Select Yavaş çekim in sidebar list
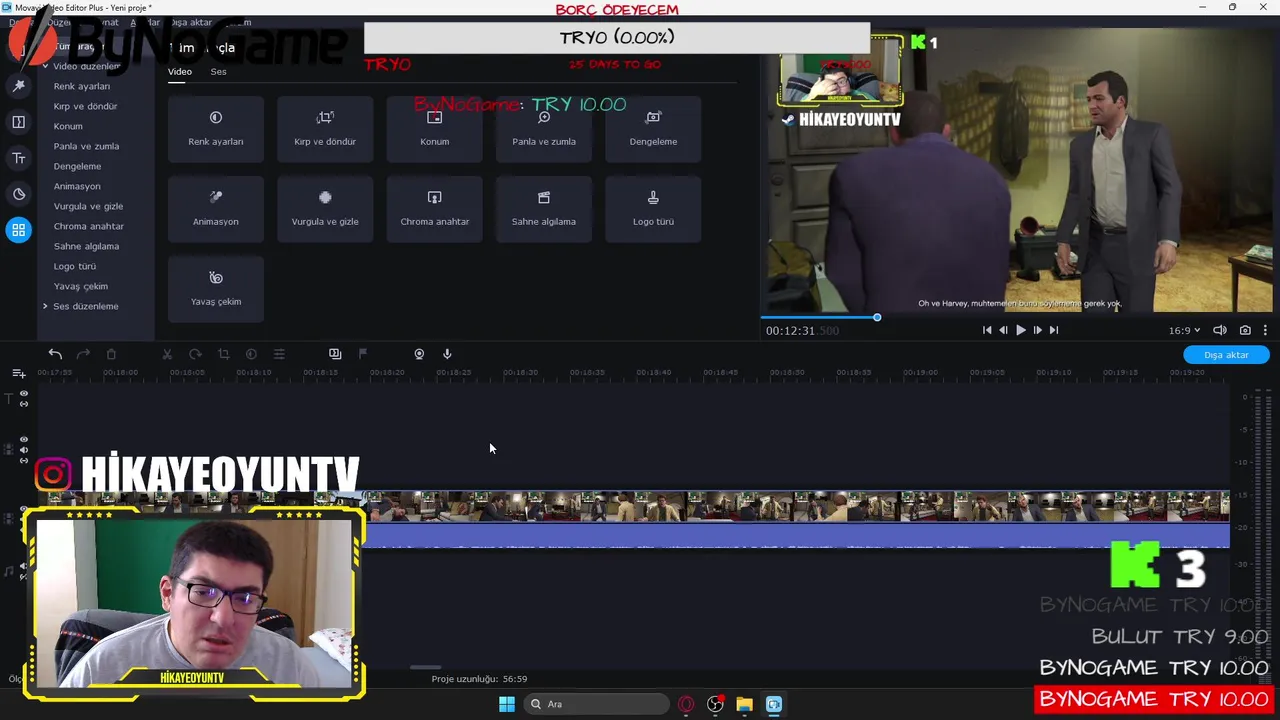This screenshot has height=720, width=1280. point(81,286)
